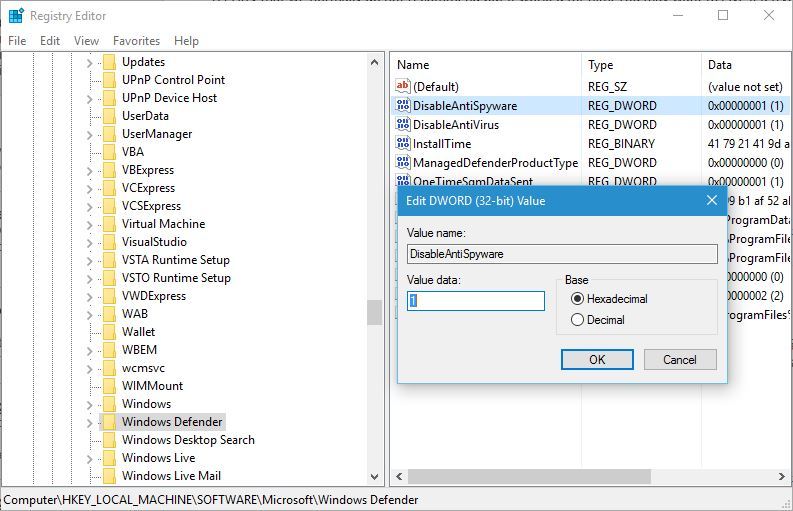Expand the Windows Defender key

click(x=90, y=422)
